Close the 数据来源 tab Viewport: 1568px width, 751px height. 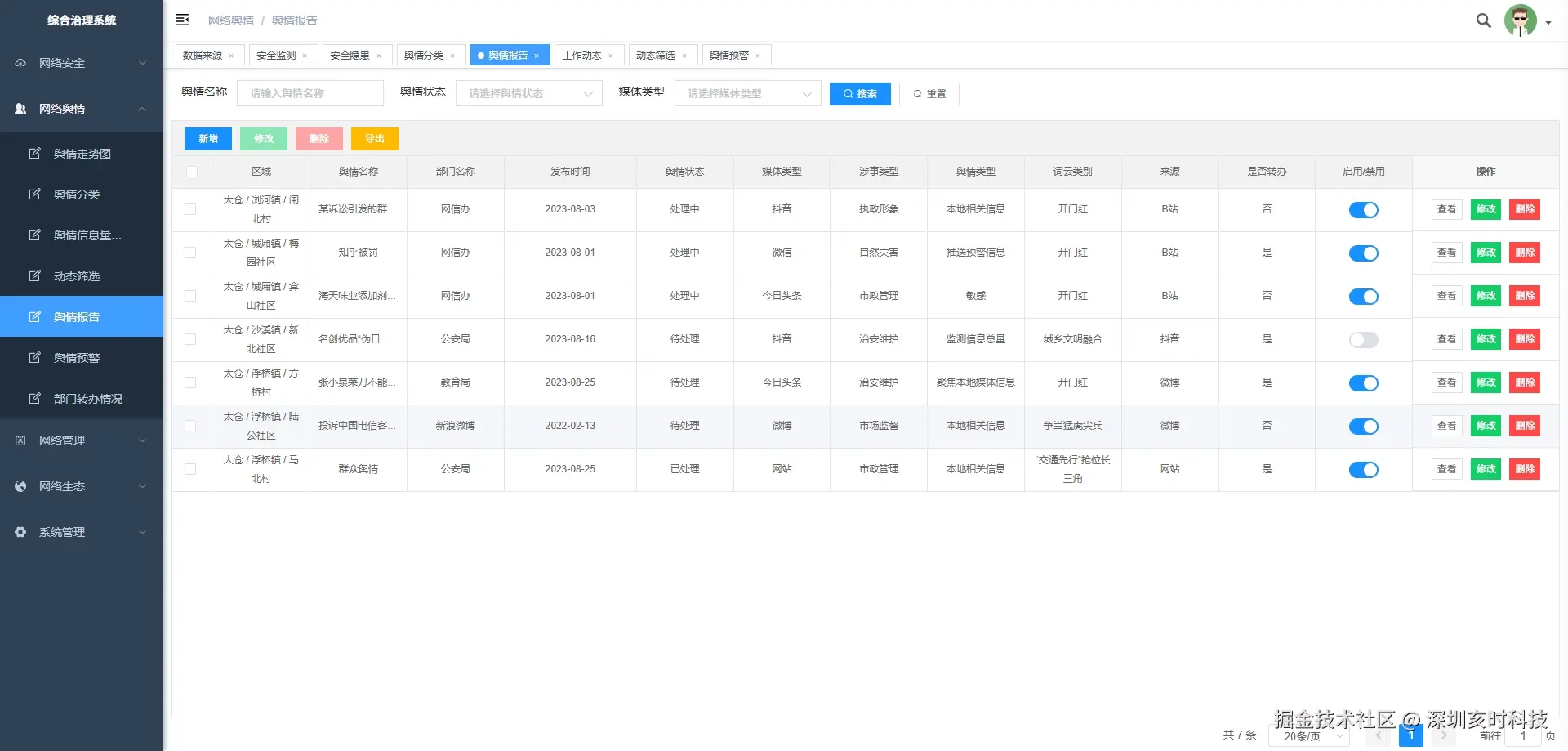tap(231, 56)
